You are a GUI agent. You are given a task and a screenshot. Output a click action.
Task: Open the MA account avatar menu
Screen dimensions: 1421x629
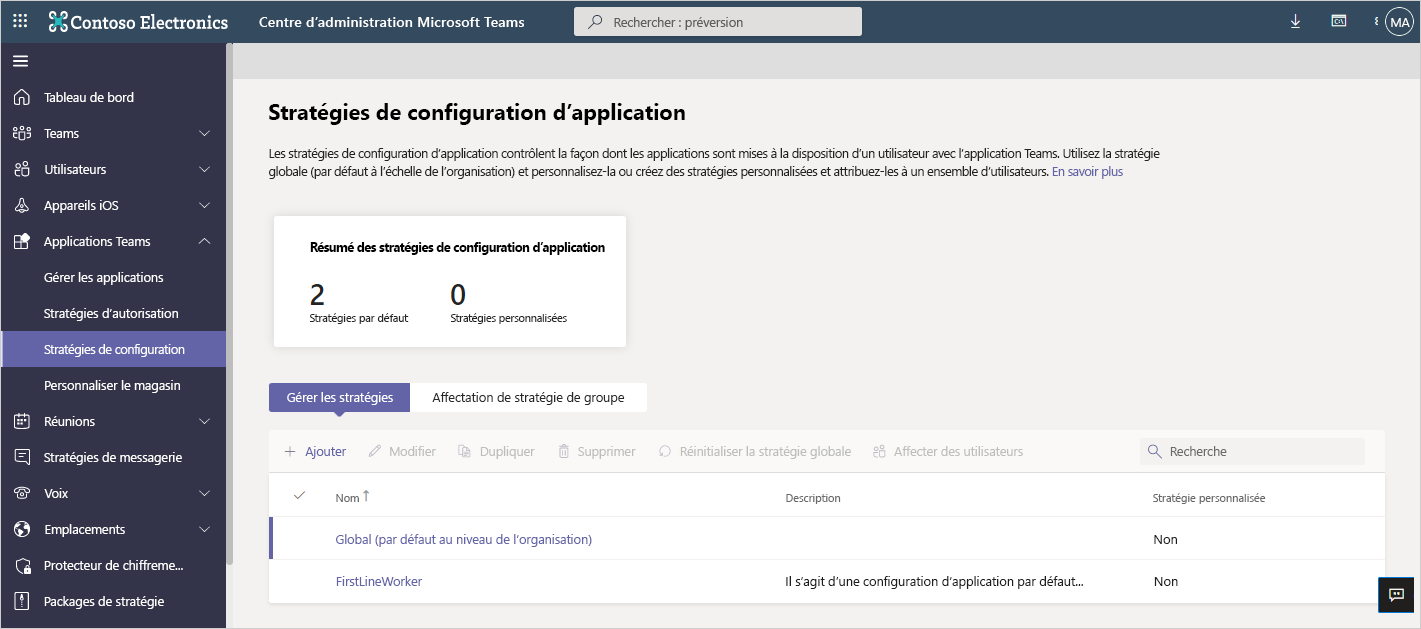pyautogui.click(x=1399, y=22)
